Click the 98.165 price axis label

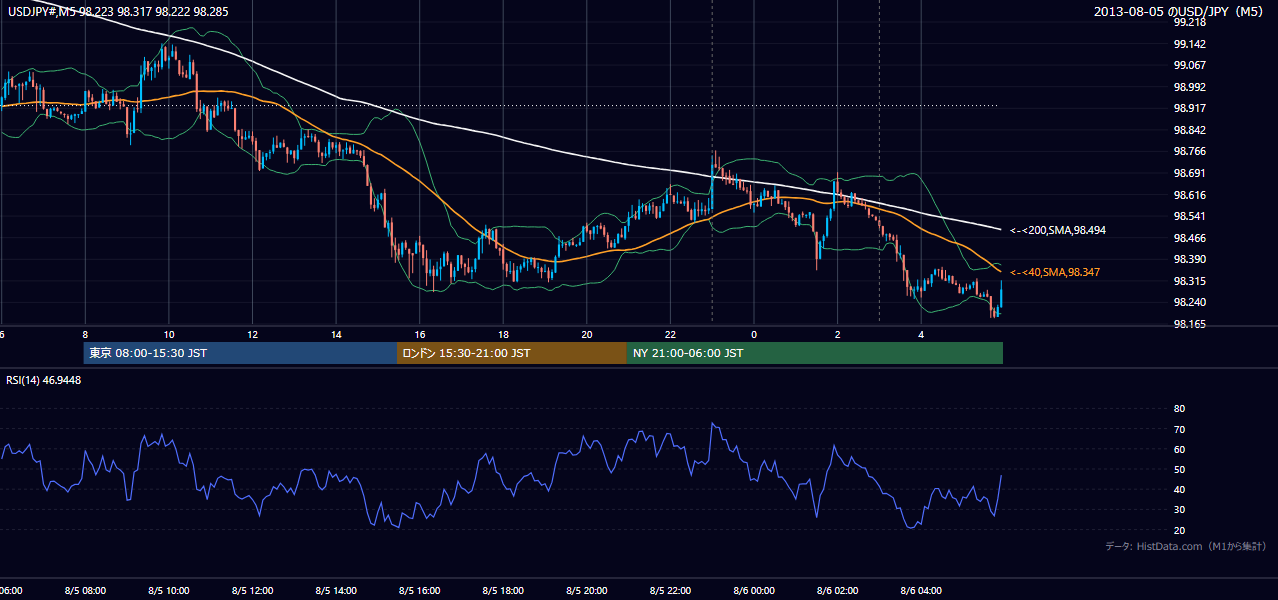1189,324
